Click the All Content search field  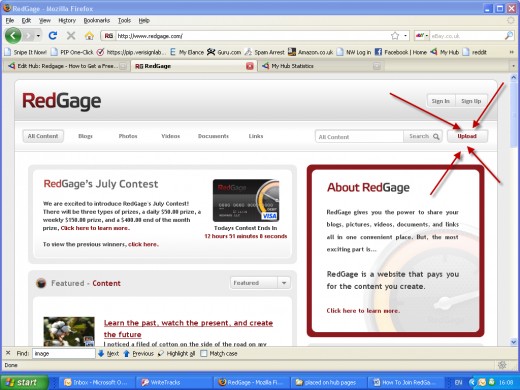[x=359, y=137]
